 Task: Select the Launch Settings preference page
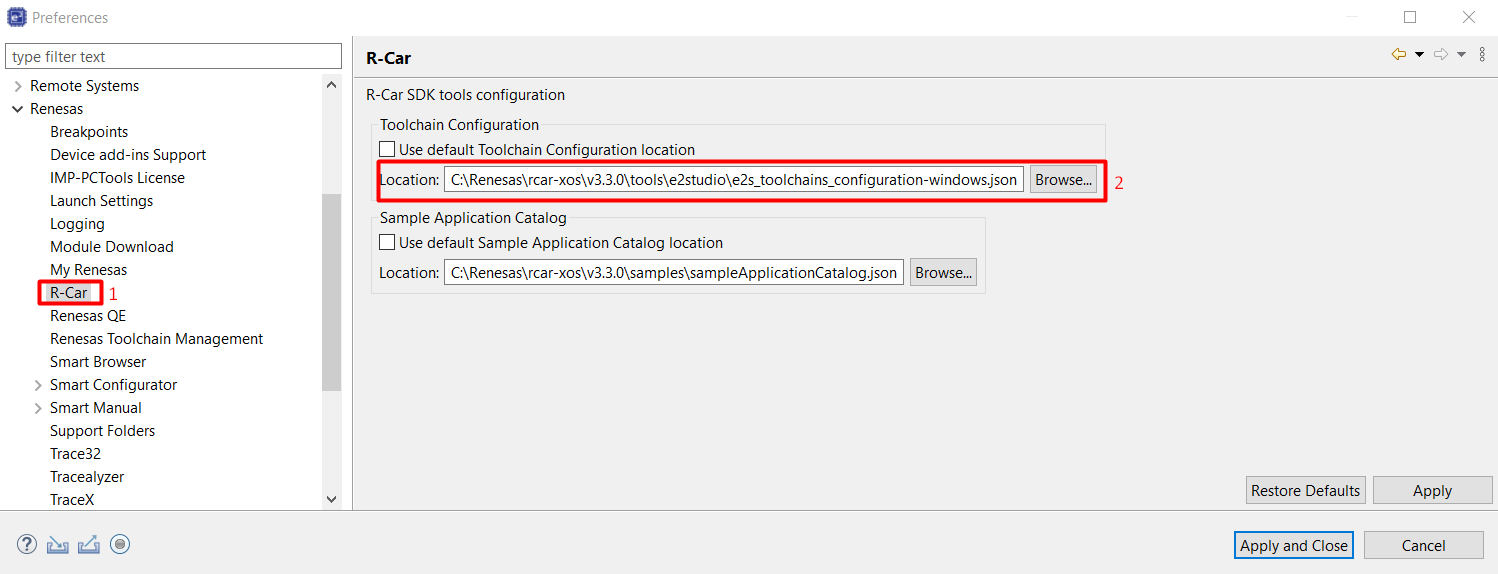101,201
